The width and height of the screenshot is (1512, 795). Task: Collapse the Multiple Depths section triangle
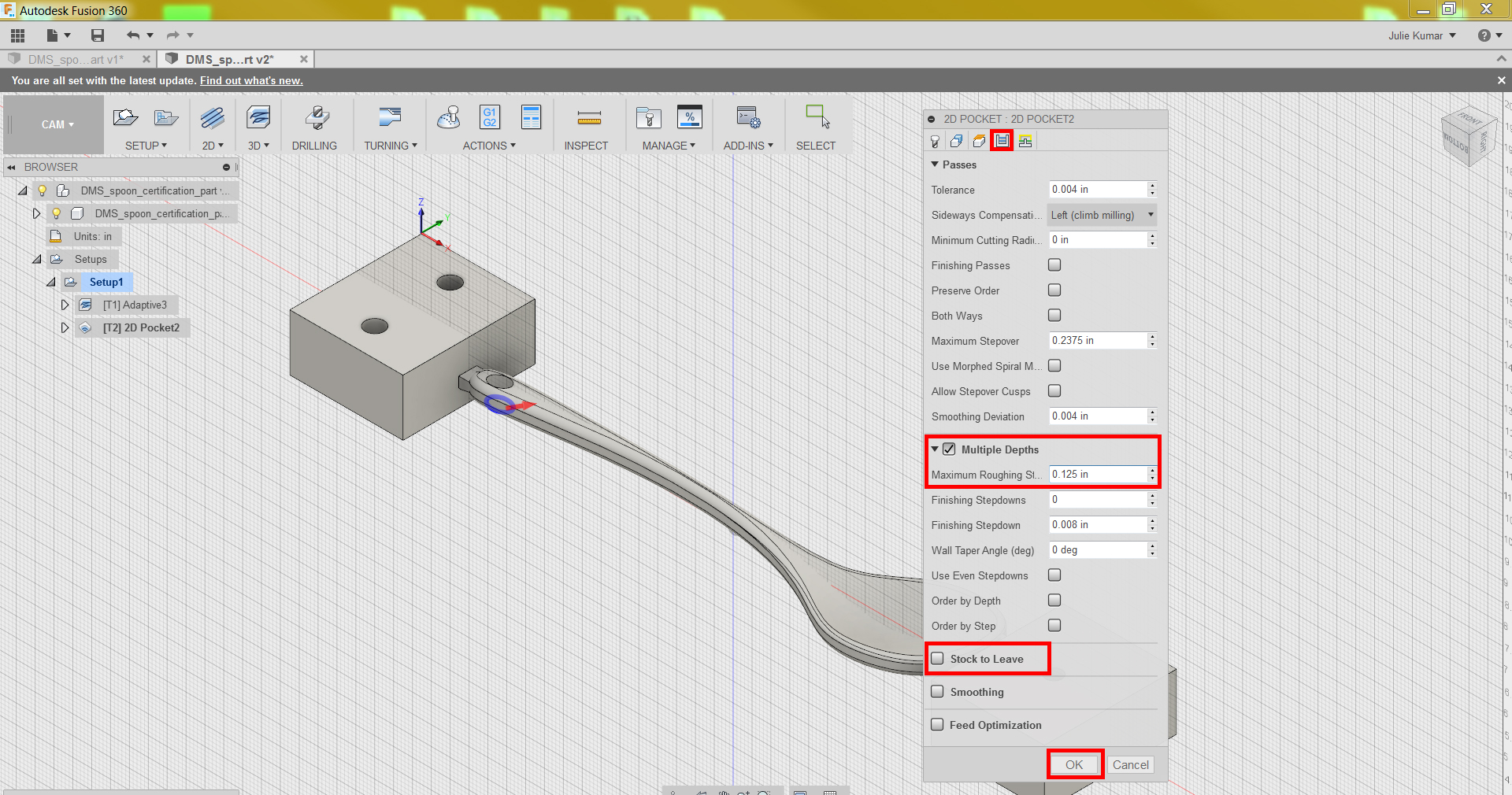[935, 449]
